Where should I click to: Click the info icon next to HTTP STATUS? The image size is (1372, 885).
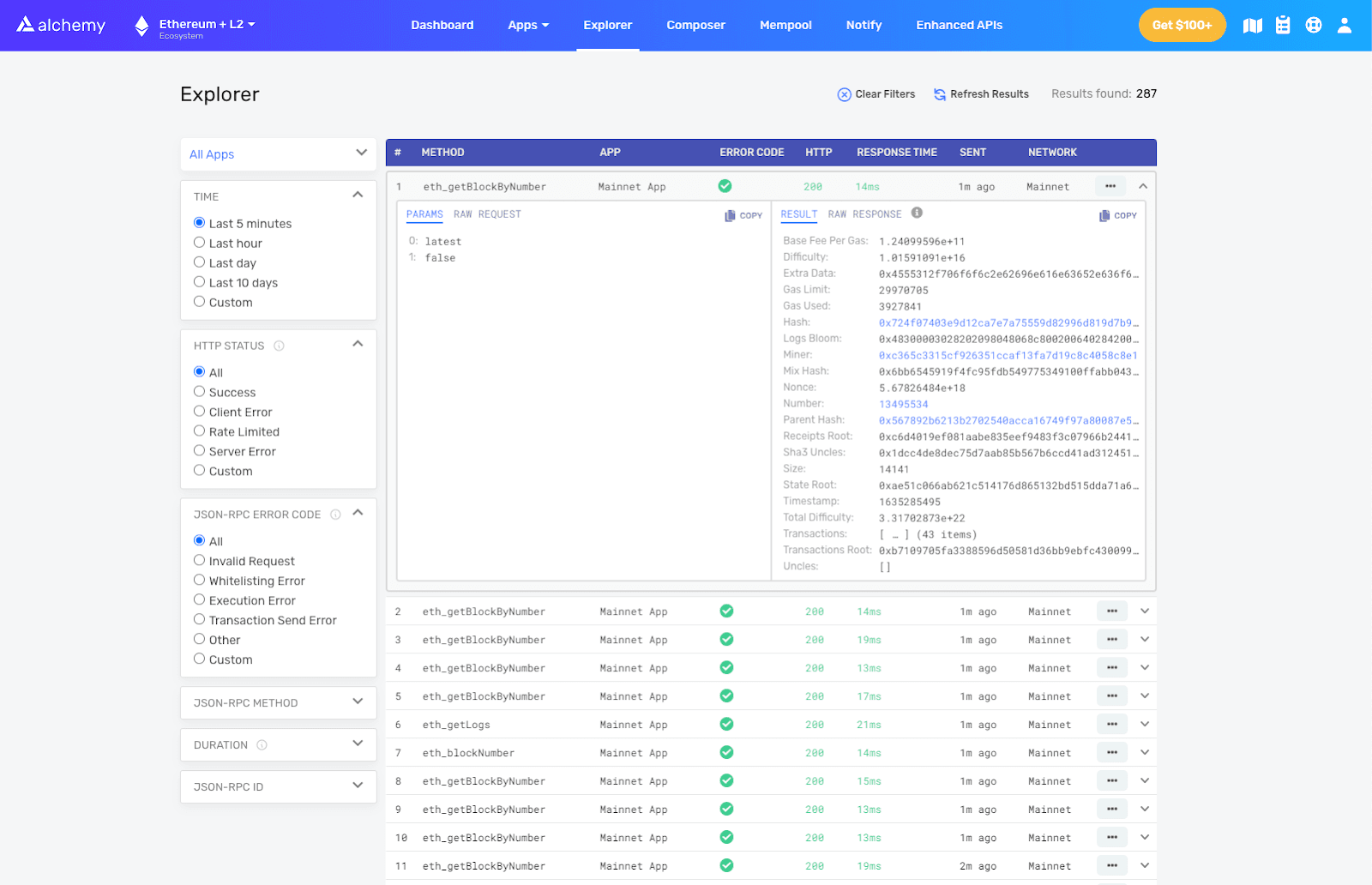pos(280,346)
